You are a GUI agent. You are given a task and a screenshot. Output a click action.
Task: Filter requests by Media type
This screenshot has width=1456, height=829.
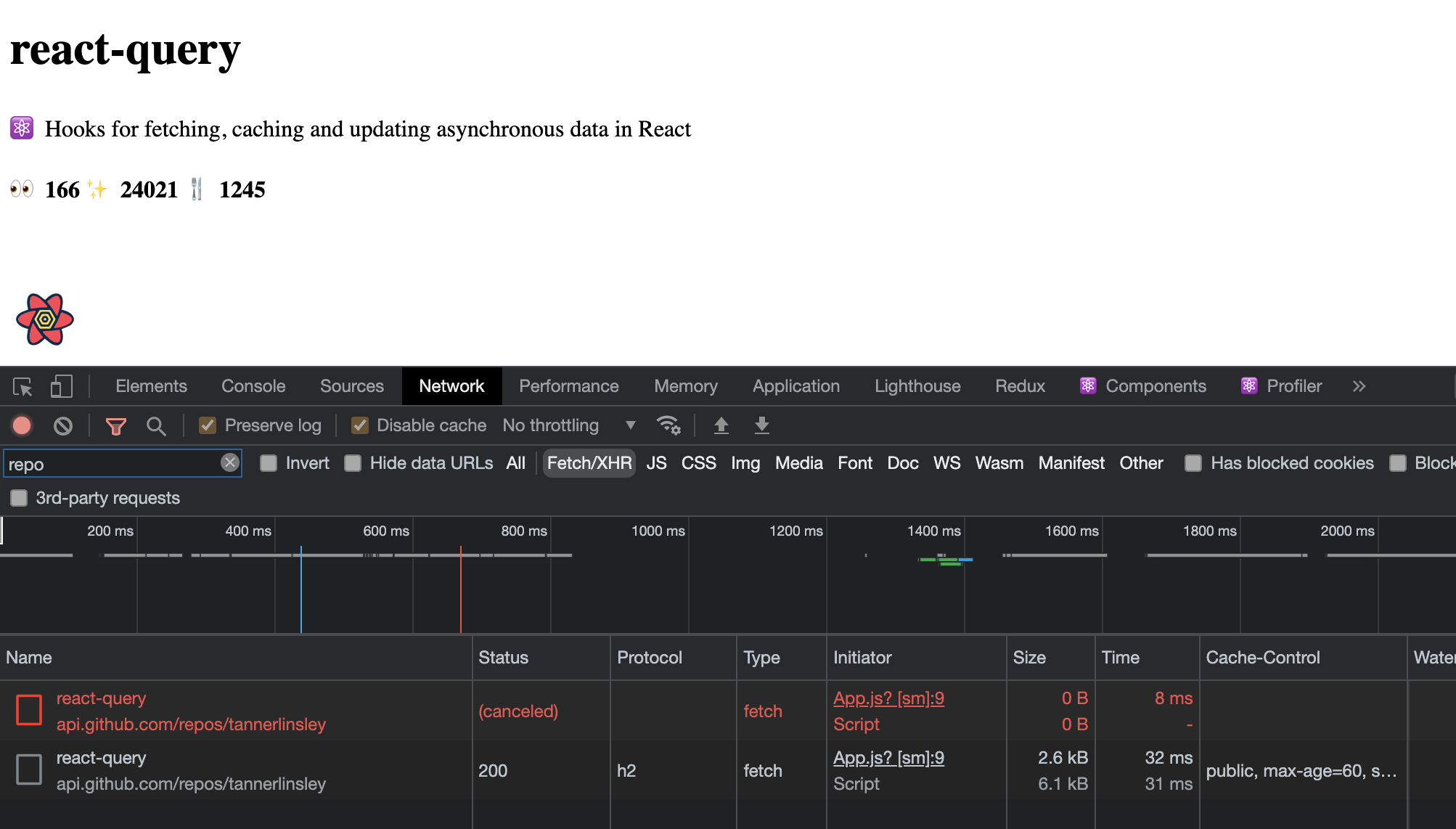click(799, 463)
